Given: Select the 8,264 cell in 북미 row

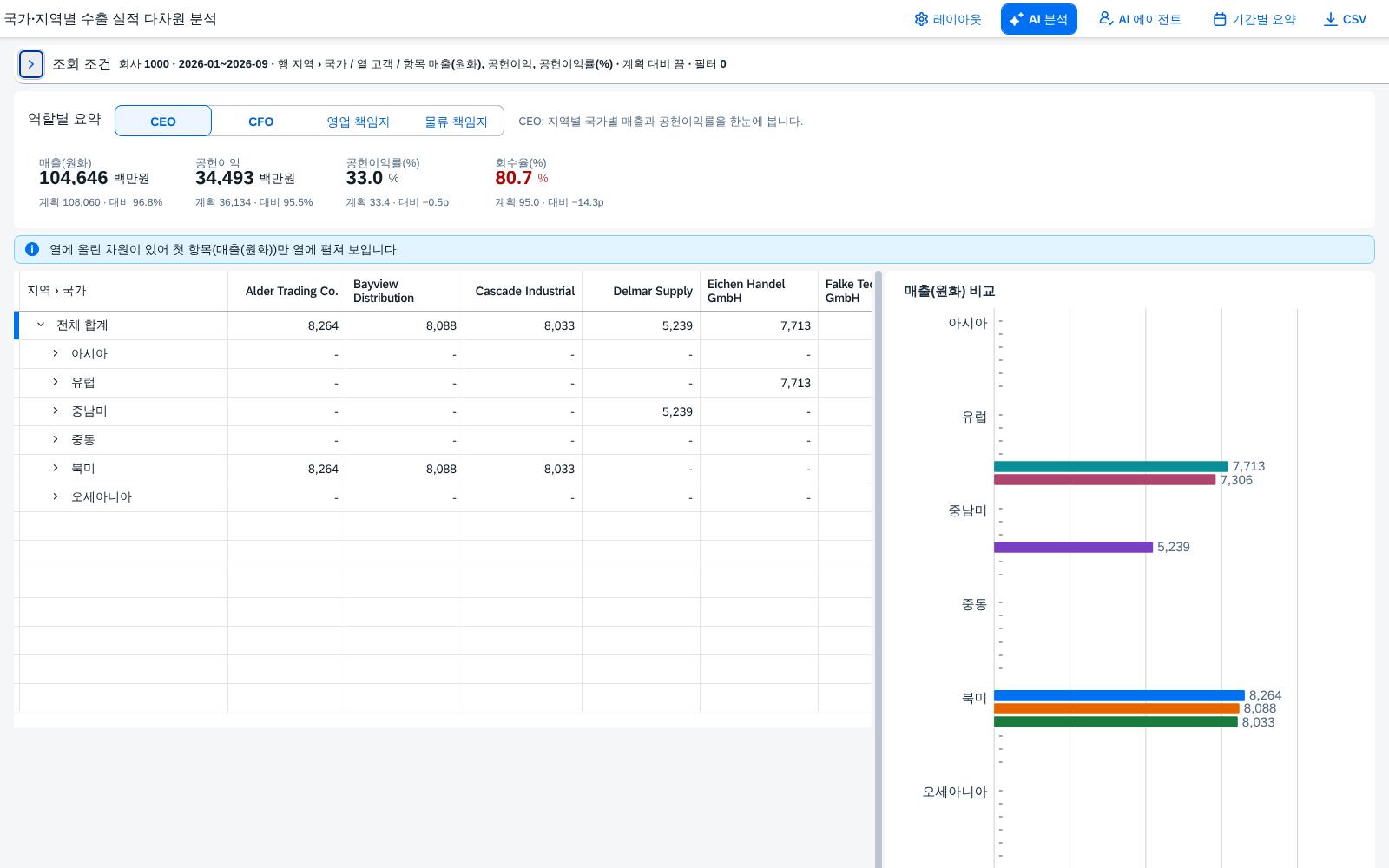Looking at the screenshot, I should (x=286, y=469).
